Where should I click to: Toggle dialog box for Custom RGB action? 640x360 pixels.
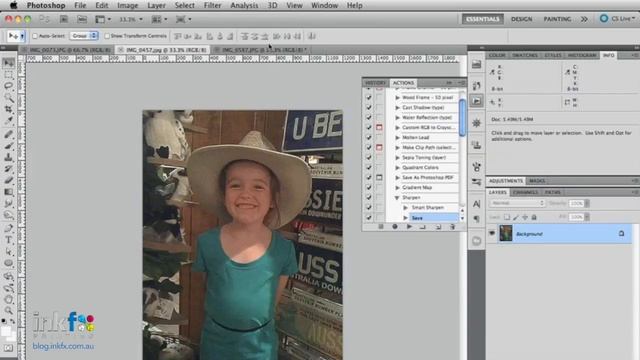379,127
